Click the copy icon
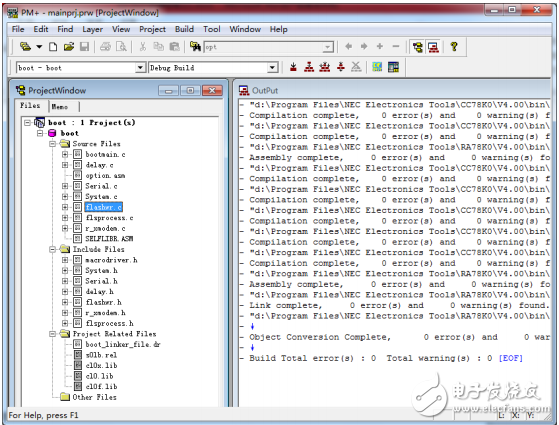 [x=159, y=46]
